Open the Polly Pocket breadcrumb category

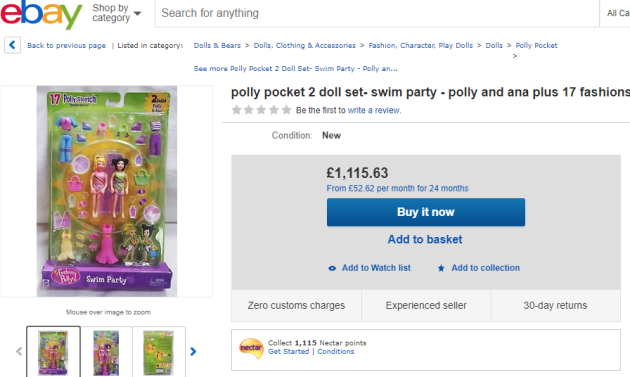pos(536,45)
